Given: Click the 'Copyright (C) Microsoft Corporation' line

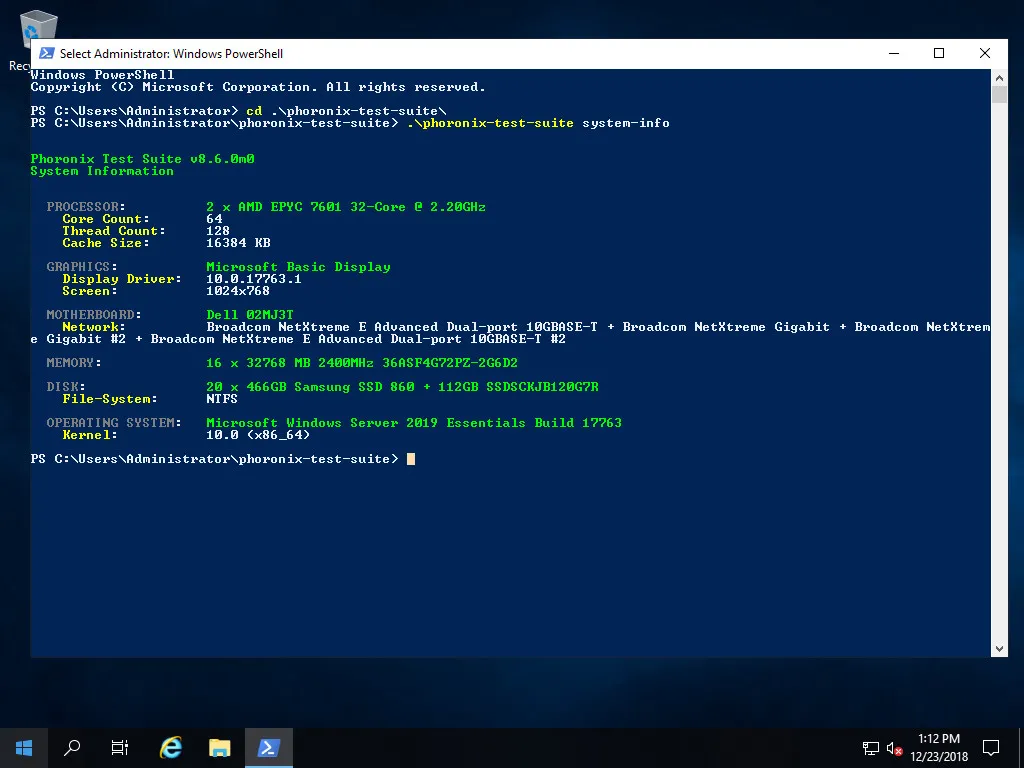Looking at the screenshot, I should [x=258, y=88].
